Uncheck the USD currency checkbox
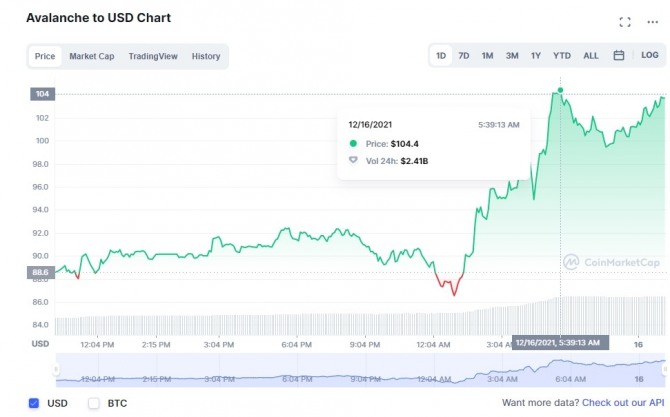This screenshot has width=670, height=417. click(x=34, y=403)
